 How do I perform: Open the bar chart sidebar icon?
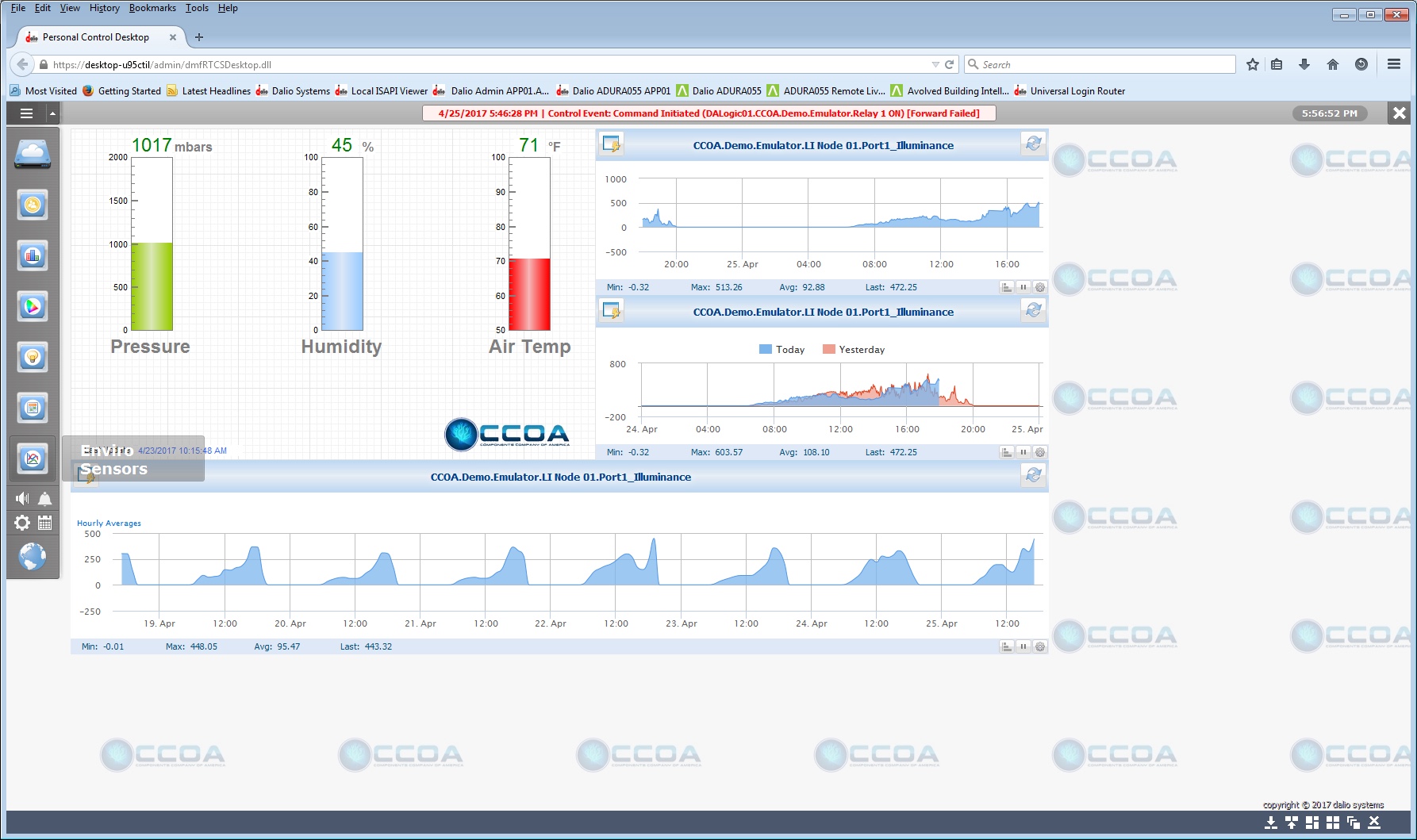[33, 255]
